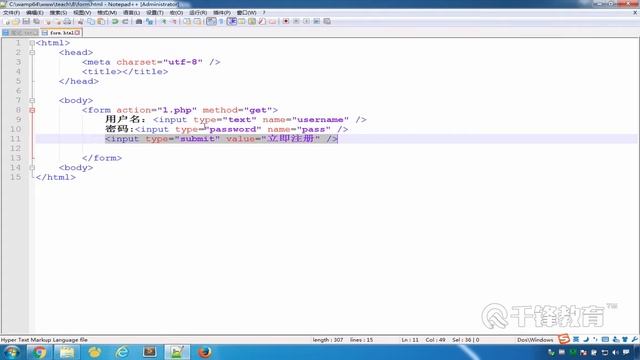The height and width of the screenshot is (360, 640).
Task: Place cursor in the <title></title> line
Action: pyautogui.click(x=125, y=71)
